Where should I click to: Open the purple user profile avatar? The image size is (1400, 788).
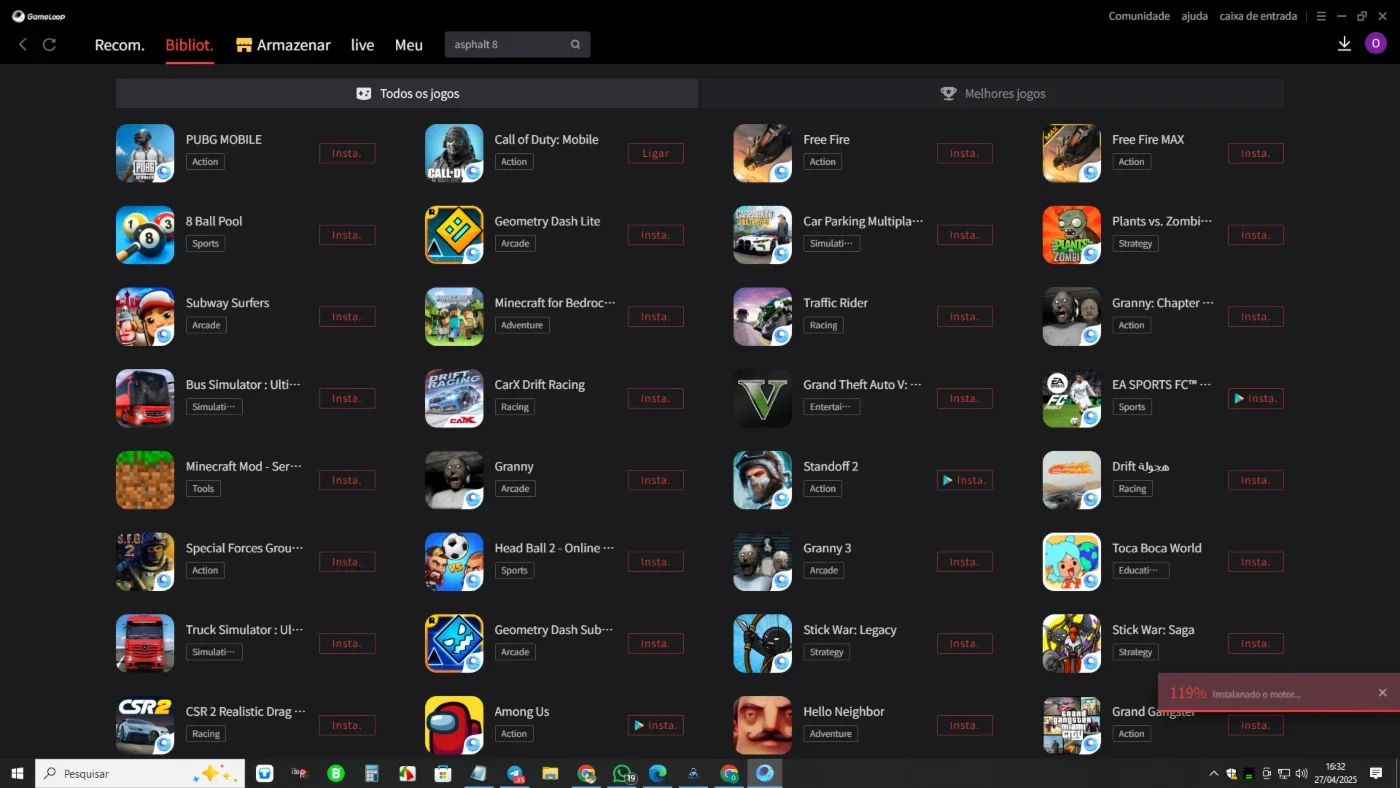[1376, 43]
